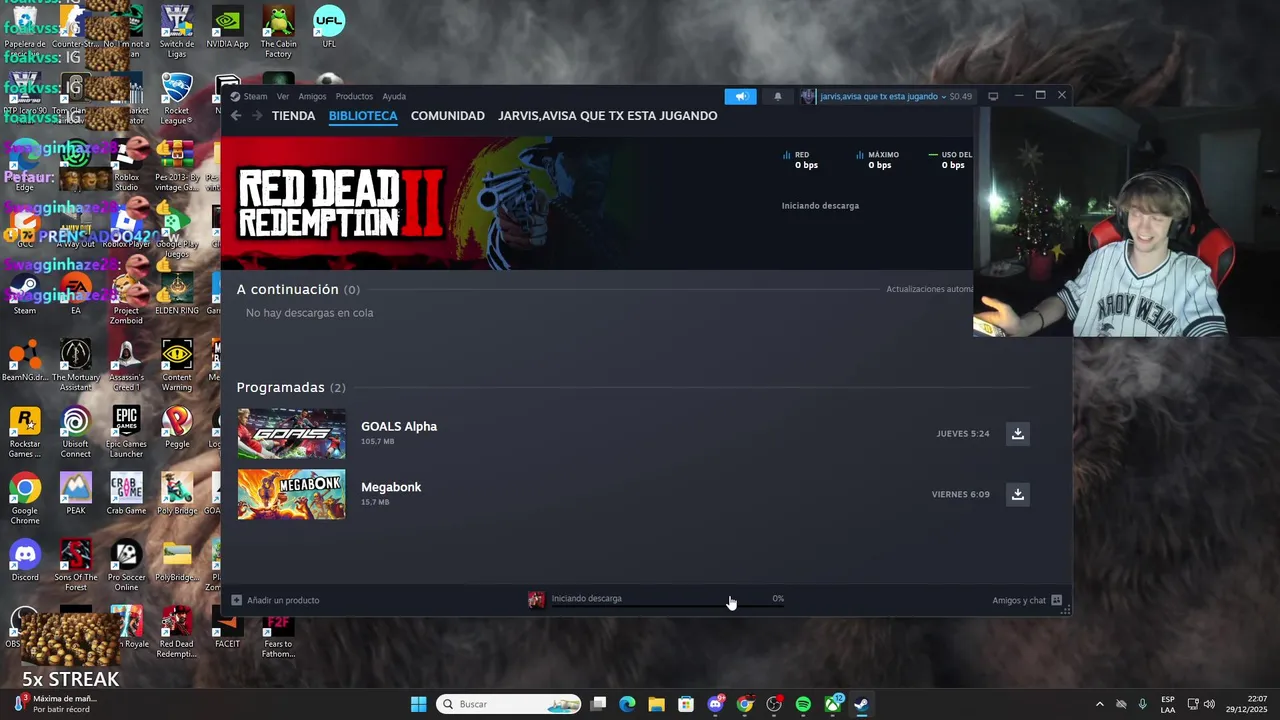
Task: Click the GOALS Alpha game thumbnail
Action: pos(291,434)
